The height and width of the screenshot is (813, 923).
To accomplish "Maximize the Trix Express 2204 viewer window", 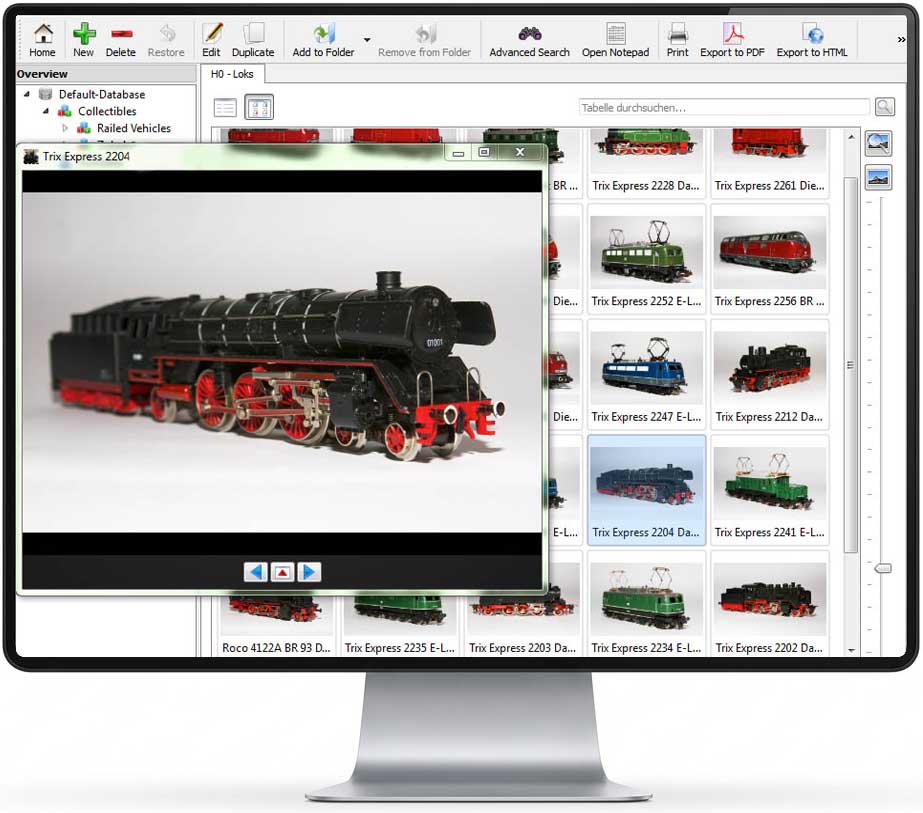I will [484, 152].
